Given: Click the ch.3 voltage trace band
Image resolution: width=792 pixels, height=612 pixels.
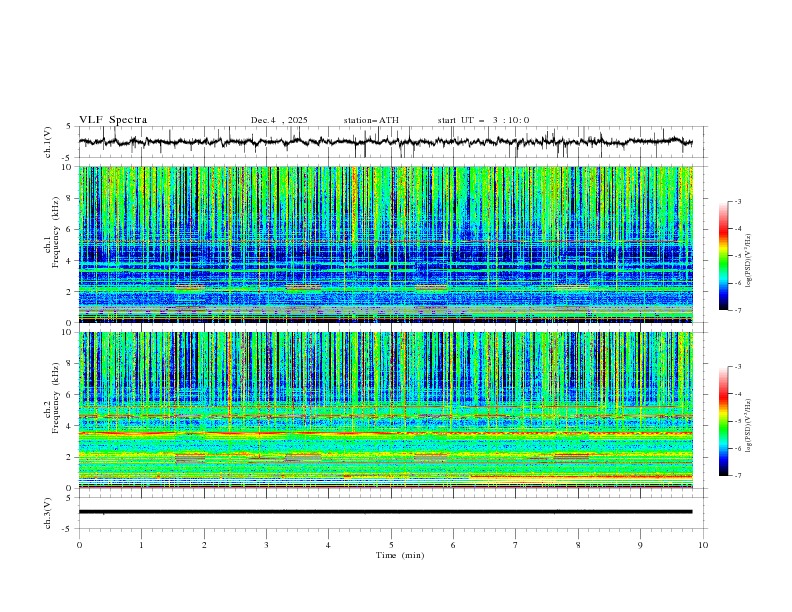Looking at the screenshot, I should (x=385, y=512).
